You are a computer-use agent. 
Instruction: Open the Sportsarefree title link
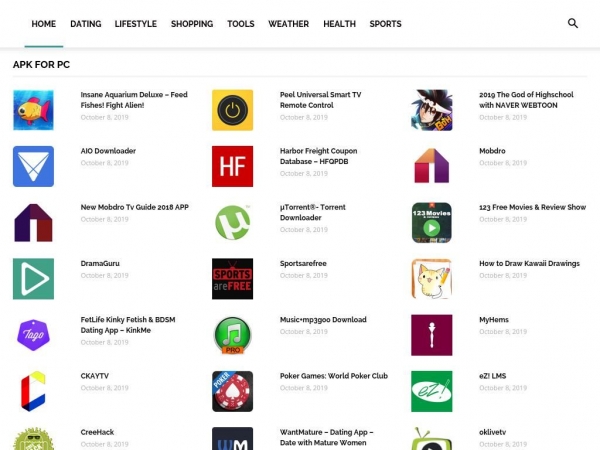[303, 263]
